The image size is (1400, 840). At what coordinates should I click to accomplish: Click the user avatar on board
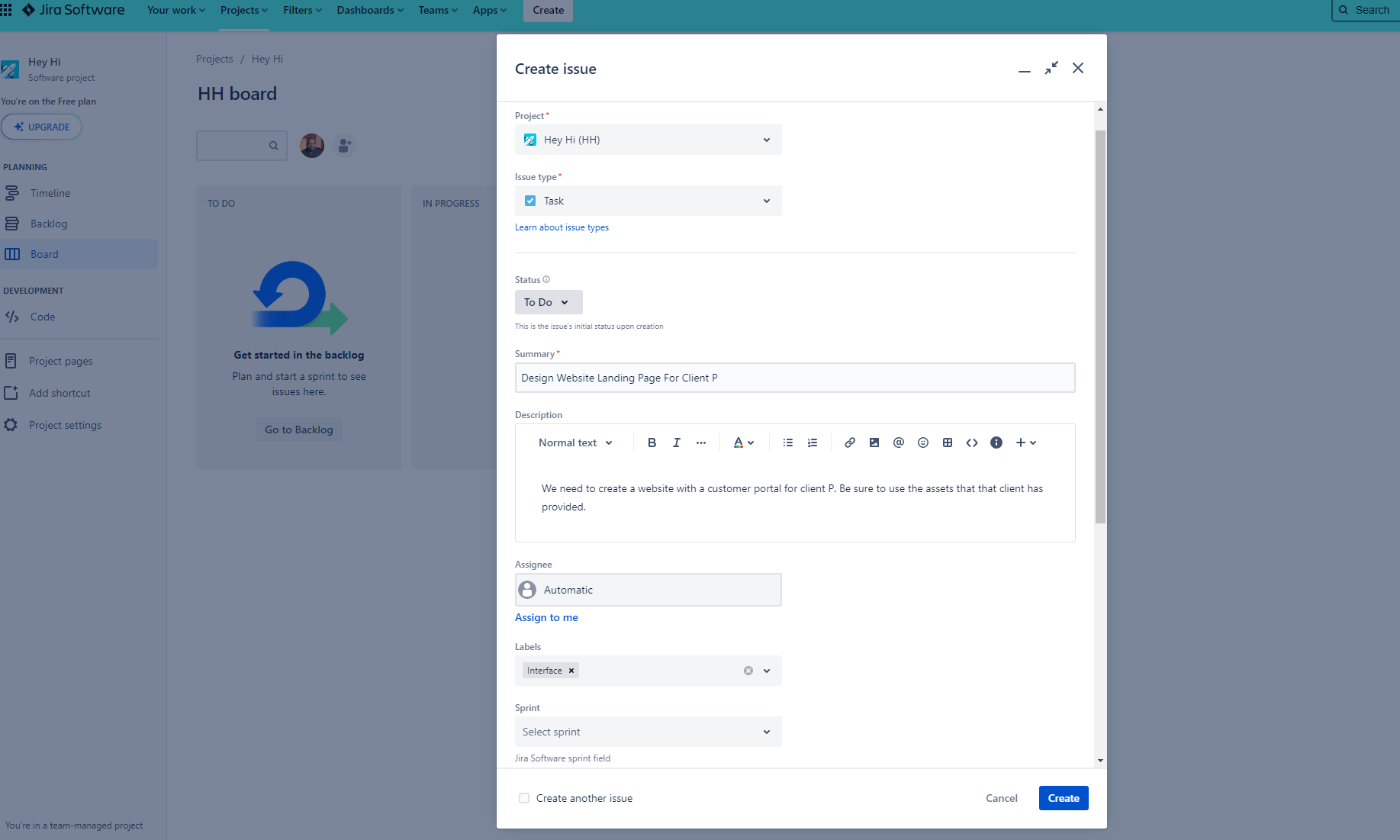pyautogui.click(x=311, y=145)
